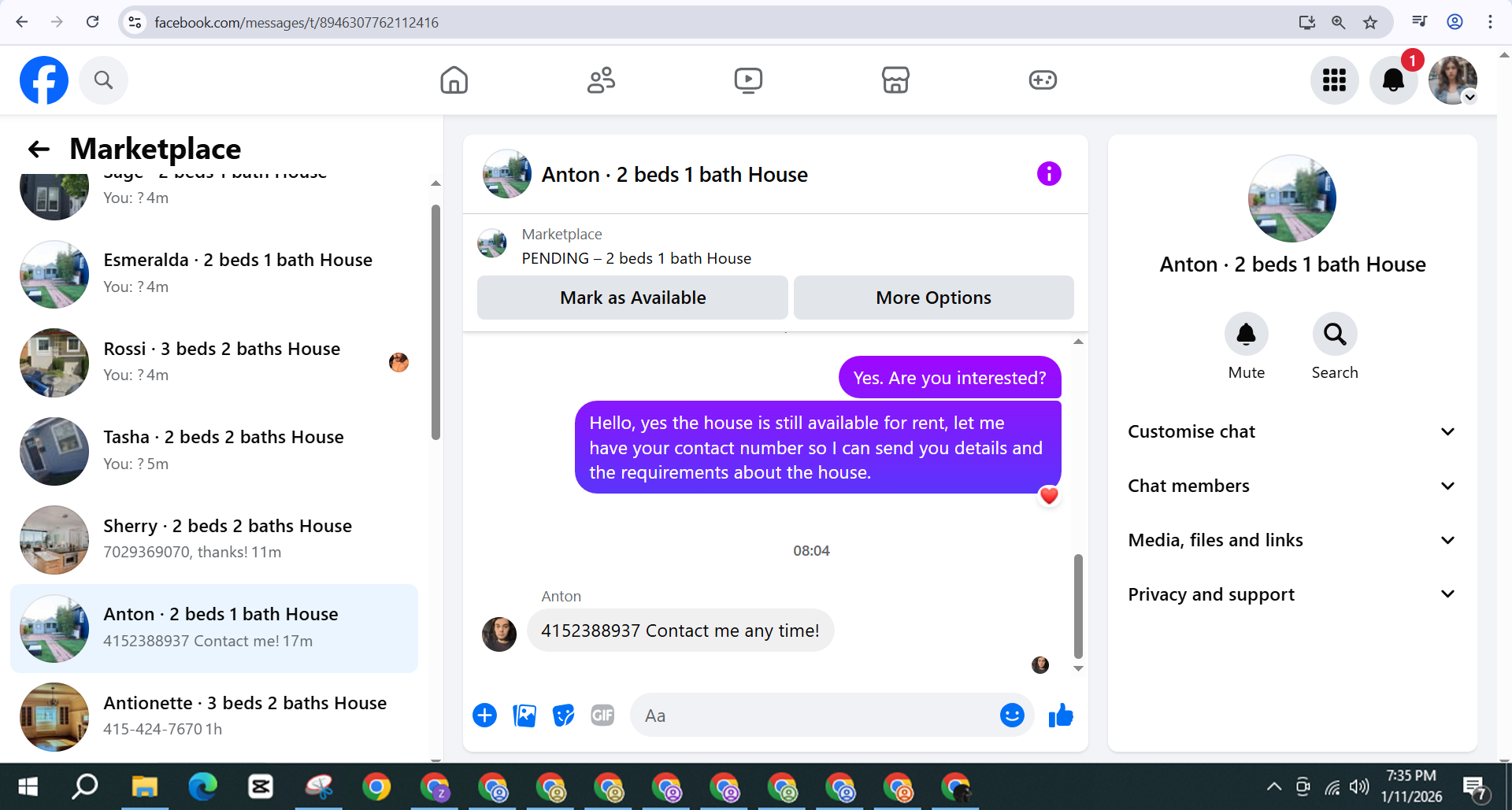This screenshot has height=810, width=1512.
Task: Open Esmeralda 2 beds 1 bath conversation
Action: pyautogui.click(x=214, y=274)
